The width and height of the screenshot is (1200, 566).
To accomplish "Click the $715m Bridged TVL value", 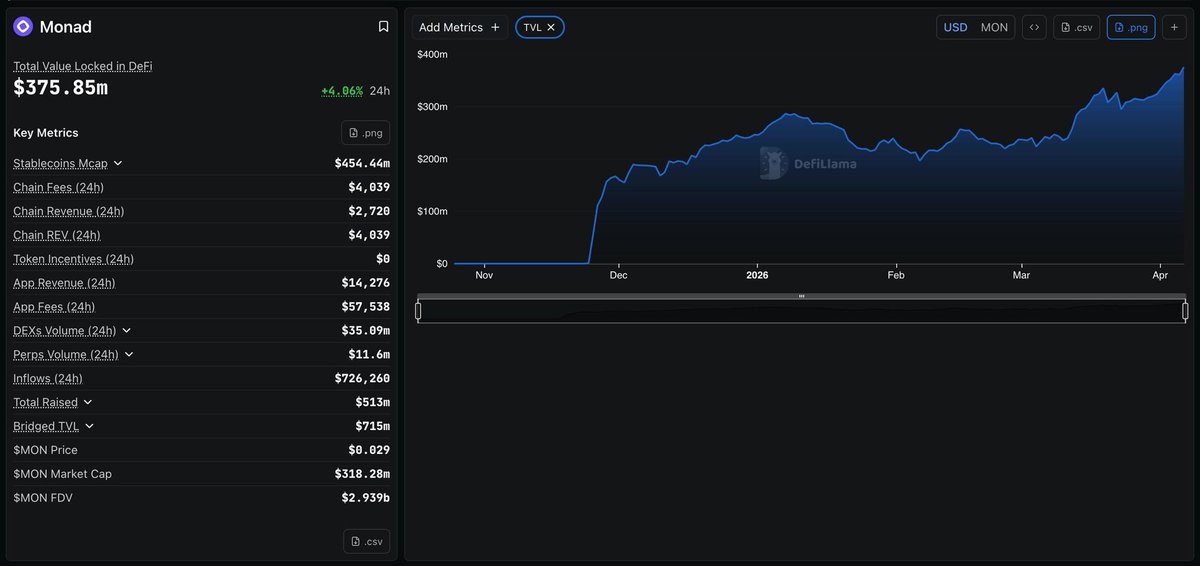I will (x=373, y=427).
